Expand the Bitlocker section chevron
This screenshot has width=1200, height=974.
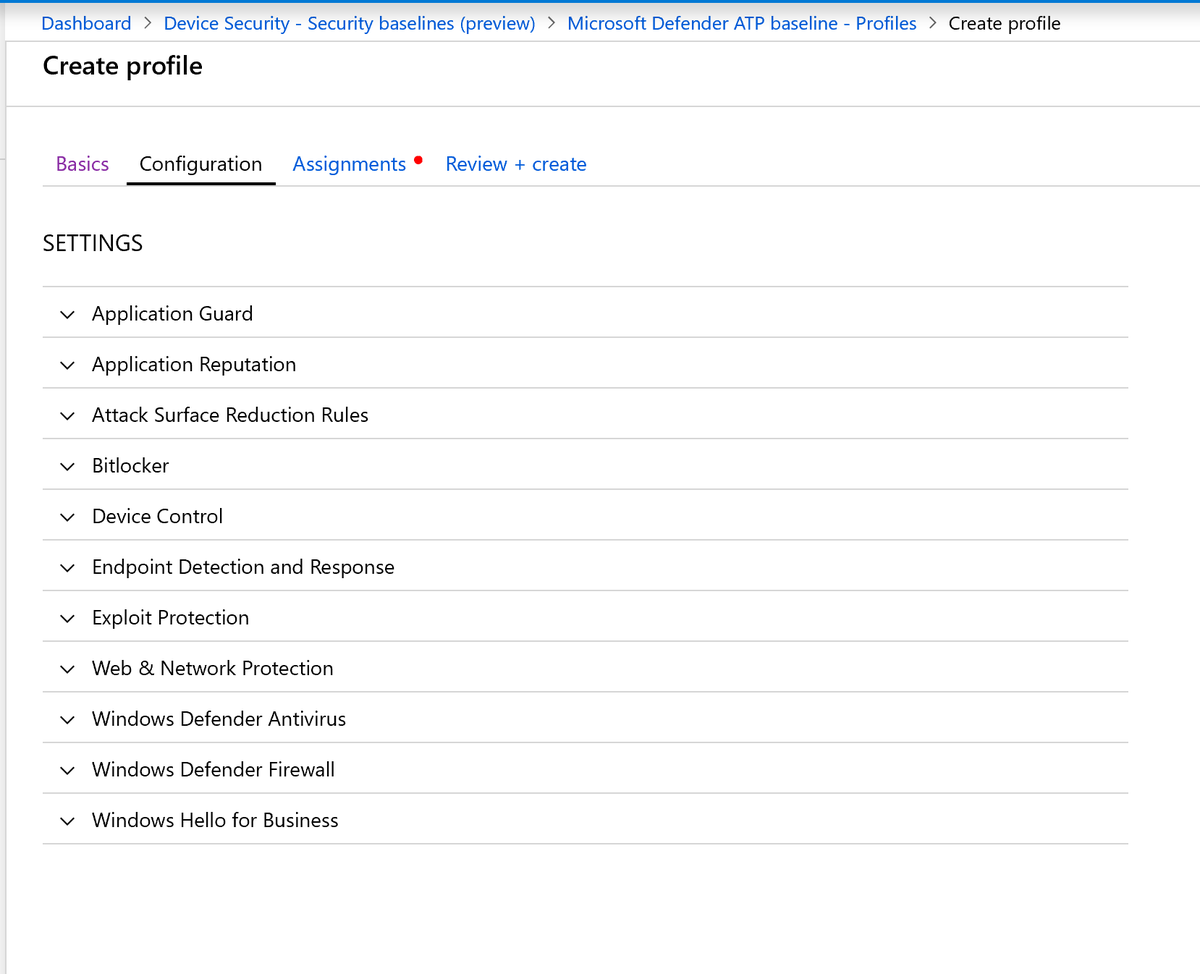[67, 466]
